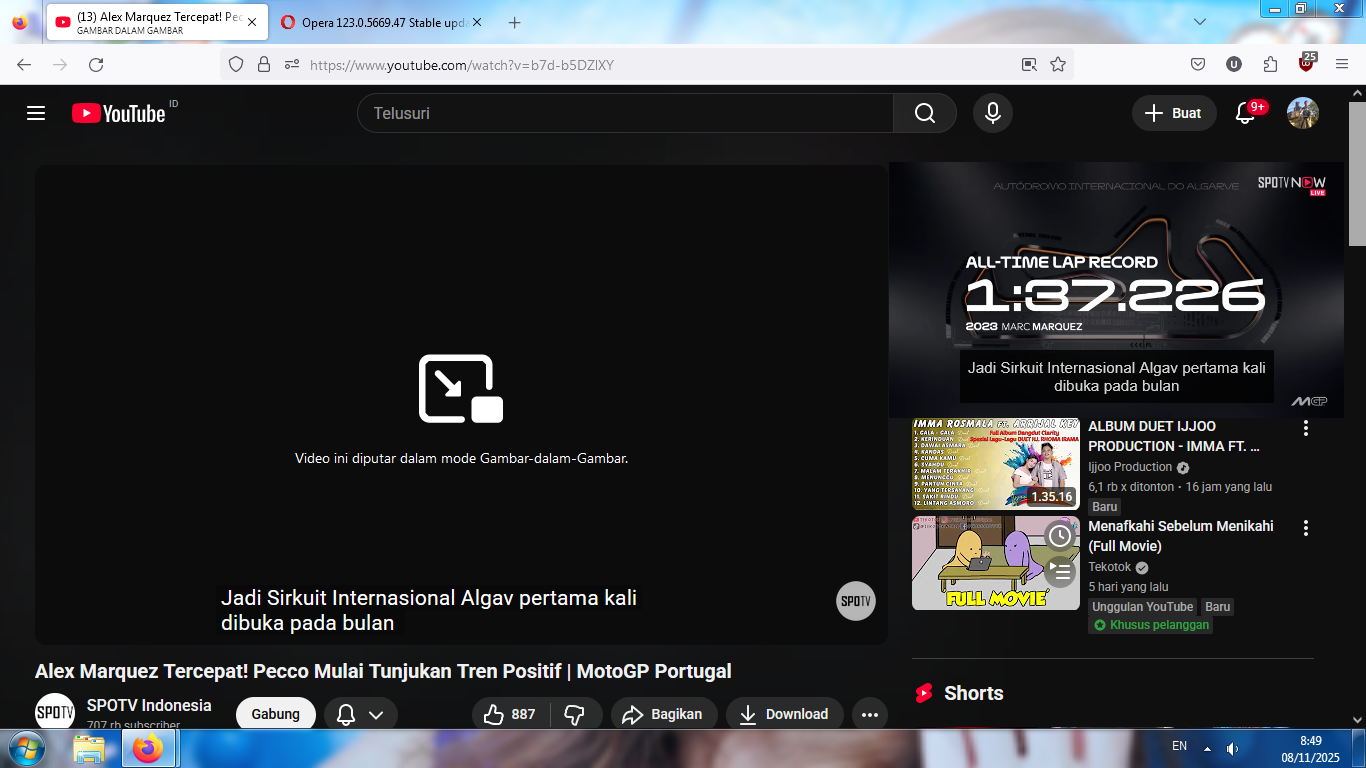Click into the Telusuri search field

point(625,113)
